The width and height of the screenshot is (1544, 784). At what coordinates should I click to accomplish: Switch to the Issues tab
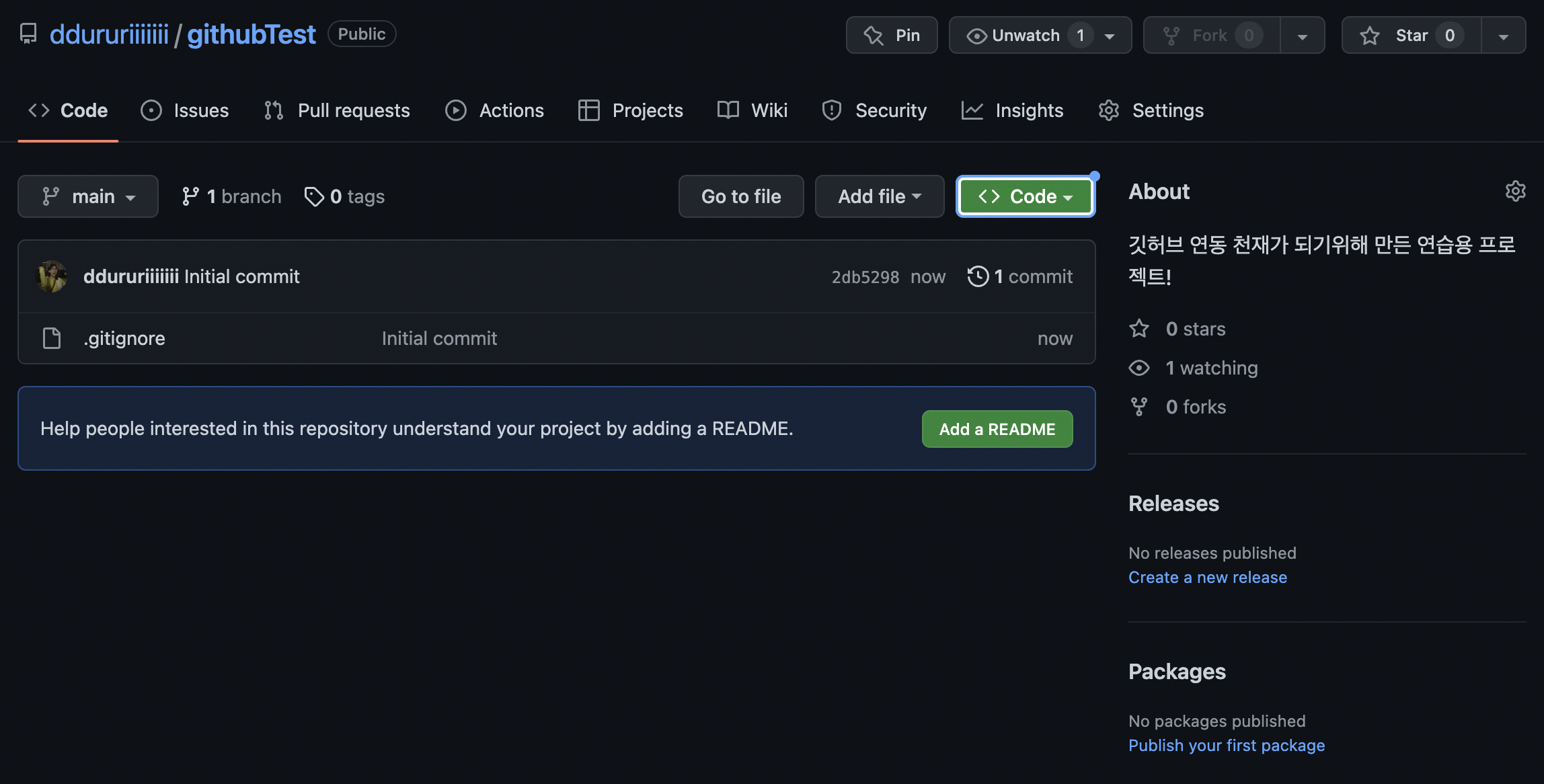pos(185,110)
